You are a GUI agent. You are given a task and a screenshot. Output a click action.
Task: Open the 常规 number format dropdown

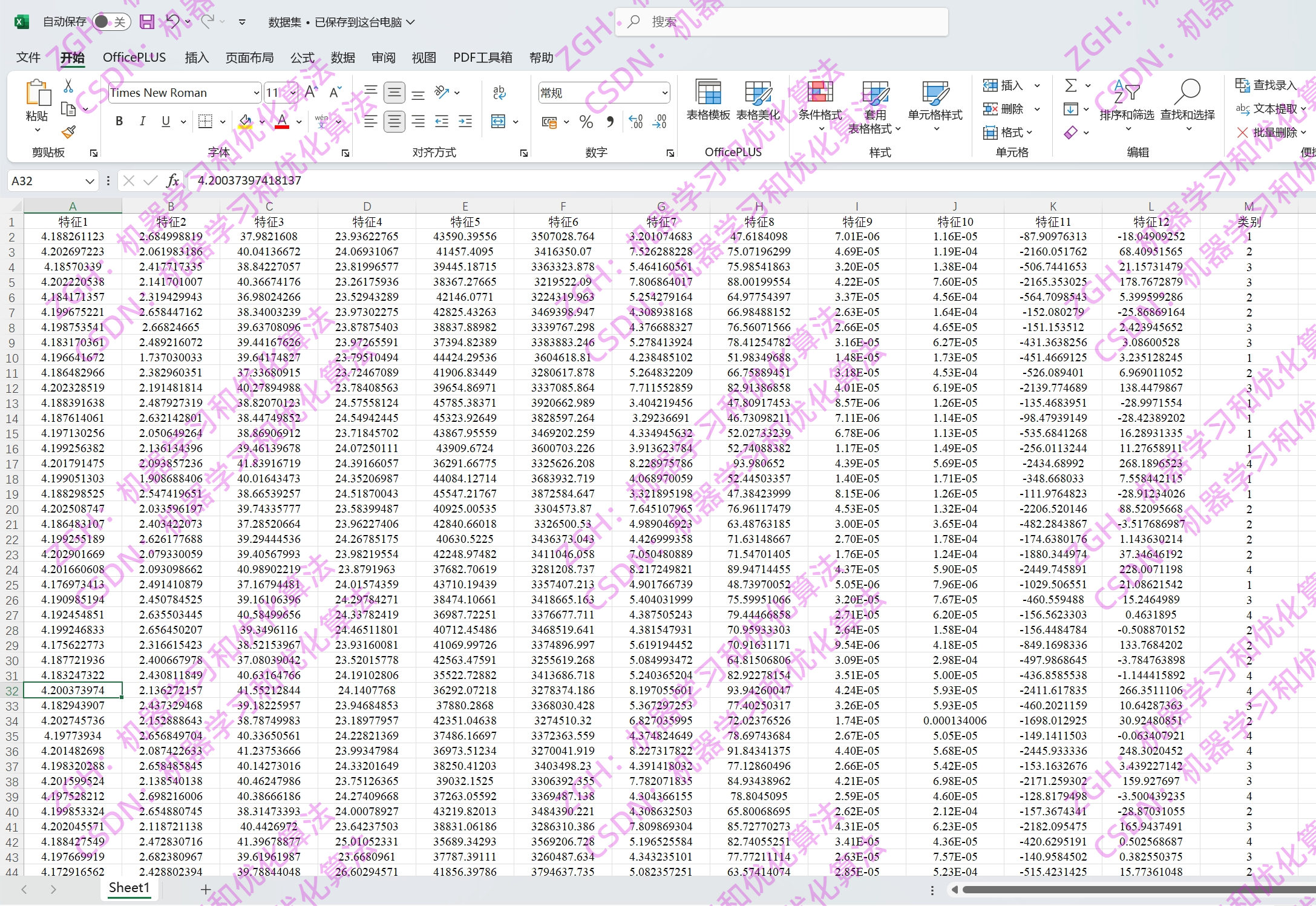(664, 92)
